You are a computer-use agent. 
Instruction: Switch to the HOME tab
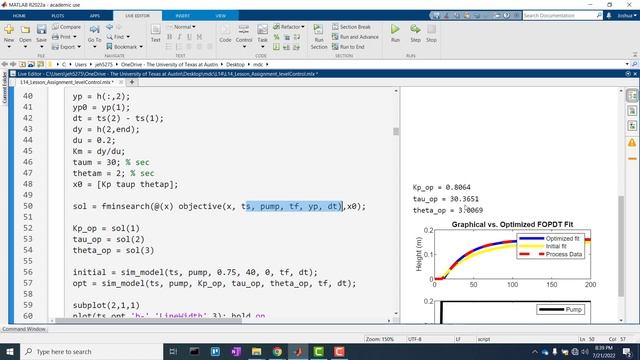click(x=19, y=16)
